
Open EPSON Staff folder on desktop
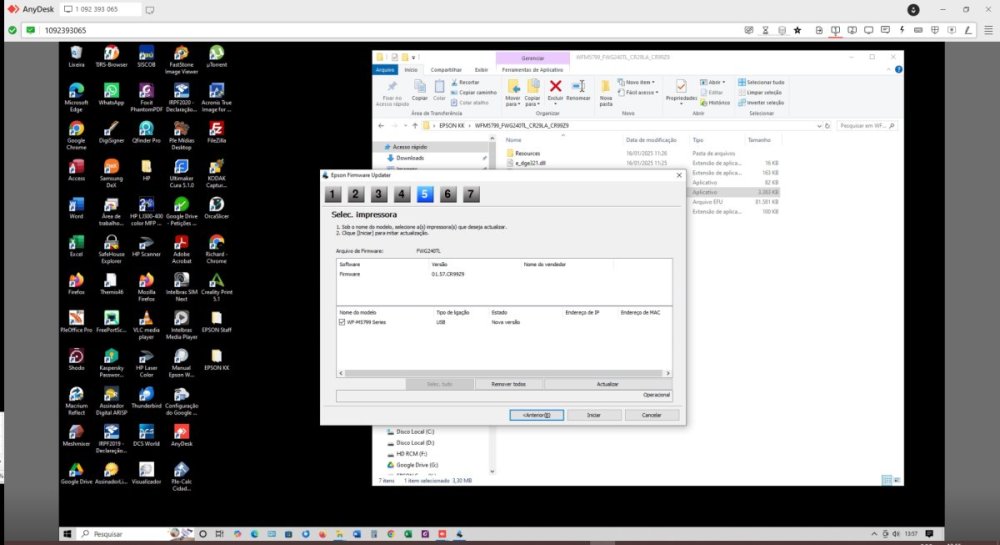click(x=216, y=321)
